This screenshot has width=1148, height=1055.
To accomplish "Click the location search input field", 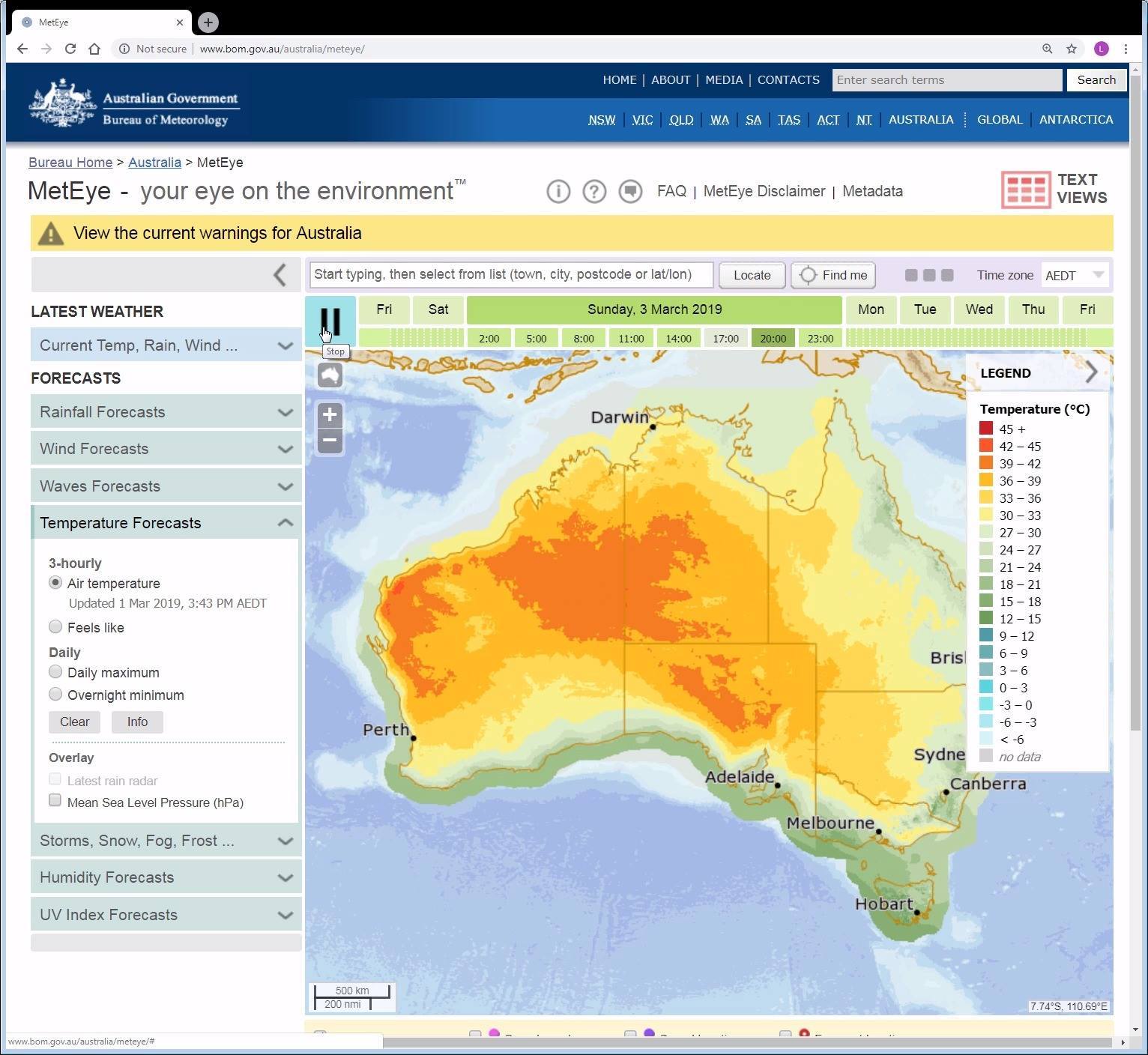I will (x=512, y=274).
